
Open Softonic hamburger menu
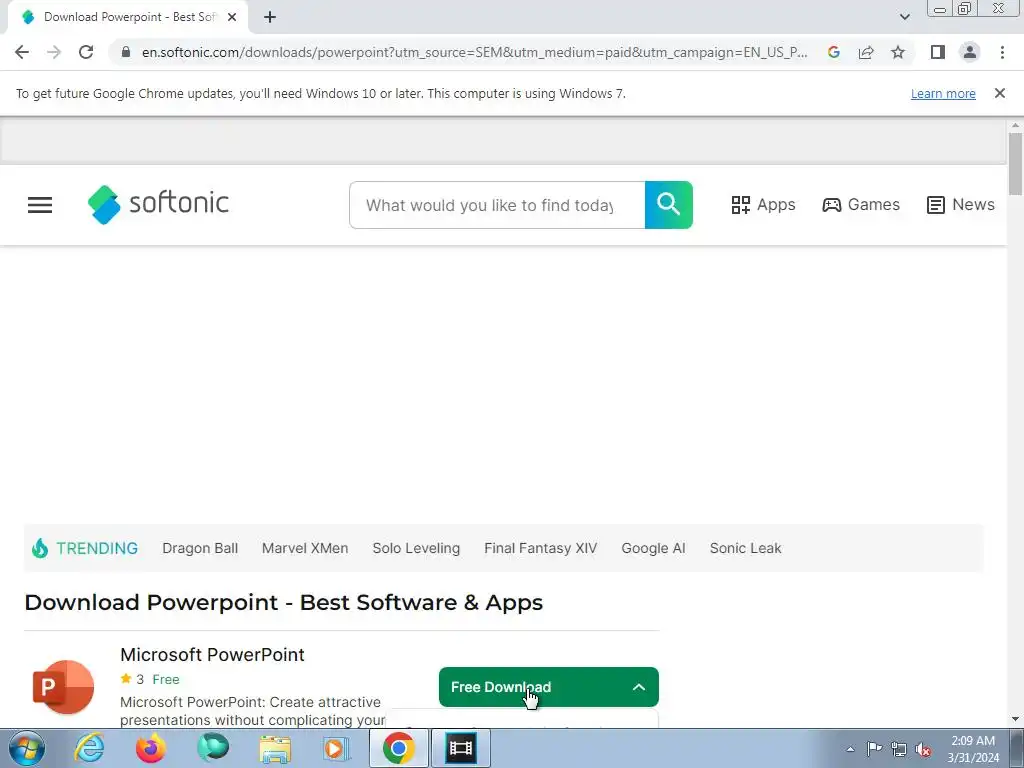[x=40, y=204]
